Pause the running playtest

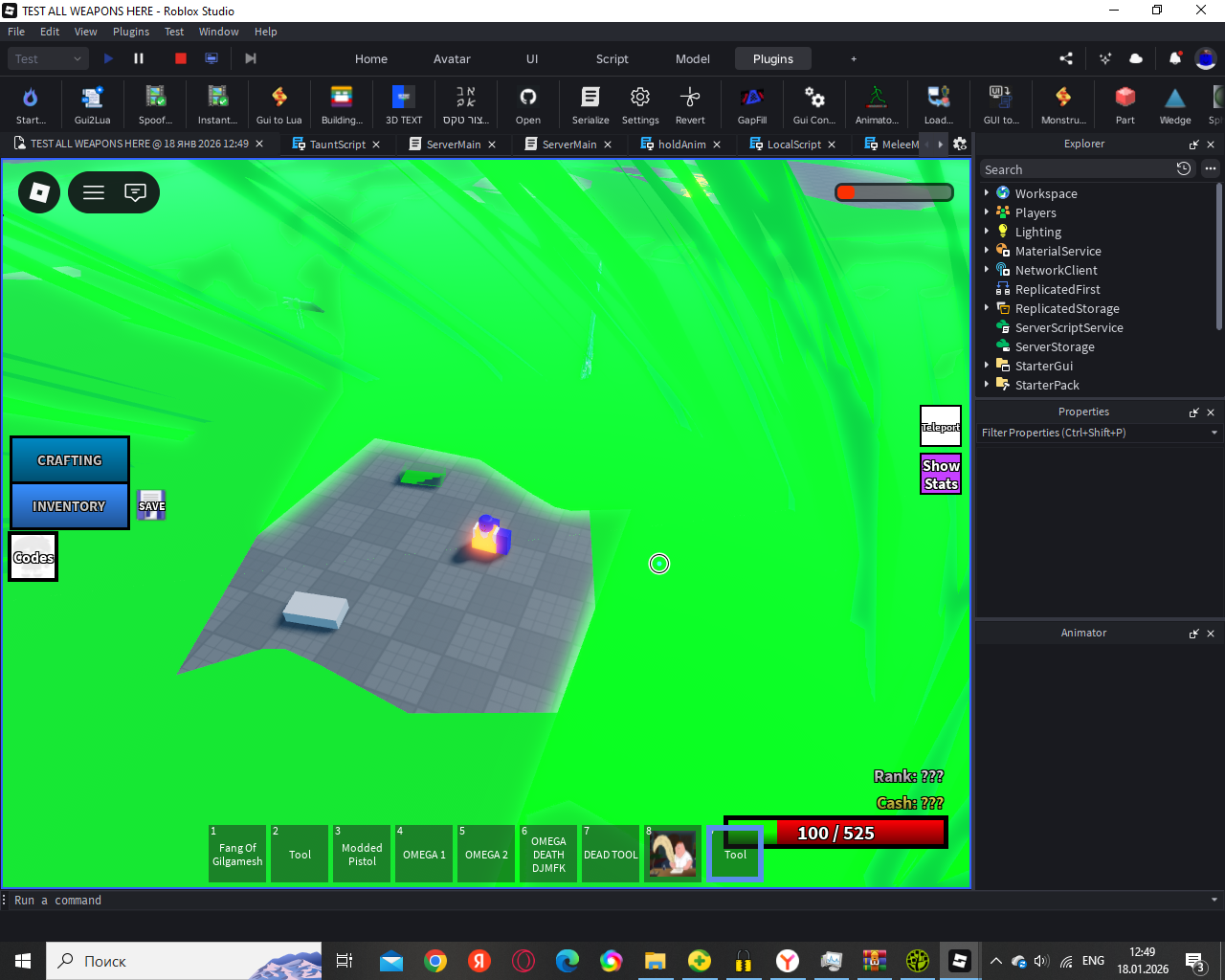[x=139, y=58]
